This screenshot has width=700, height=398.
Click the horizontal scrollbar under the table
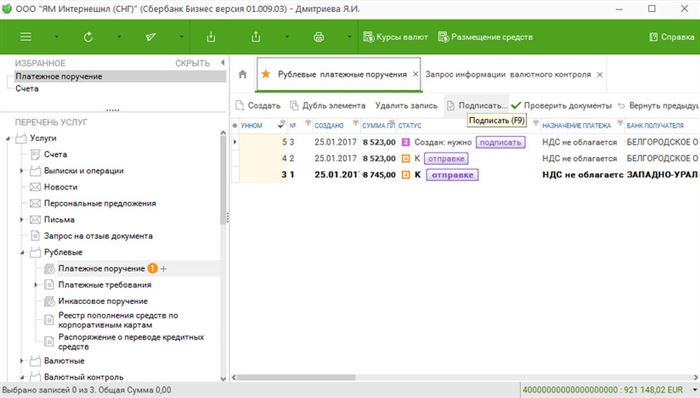pyautogui.click(x=296, y=377)
